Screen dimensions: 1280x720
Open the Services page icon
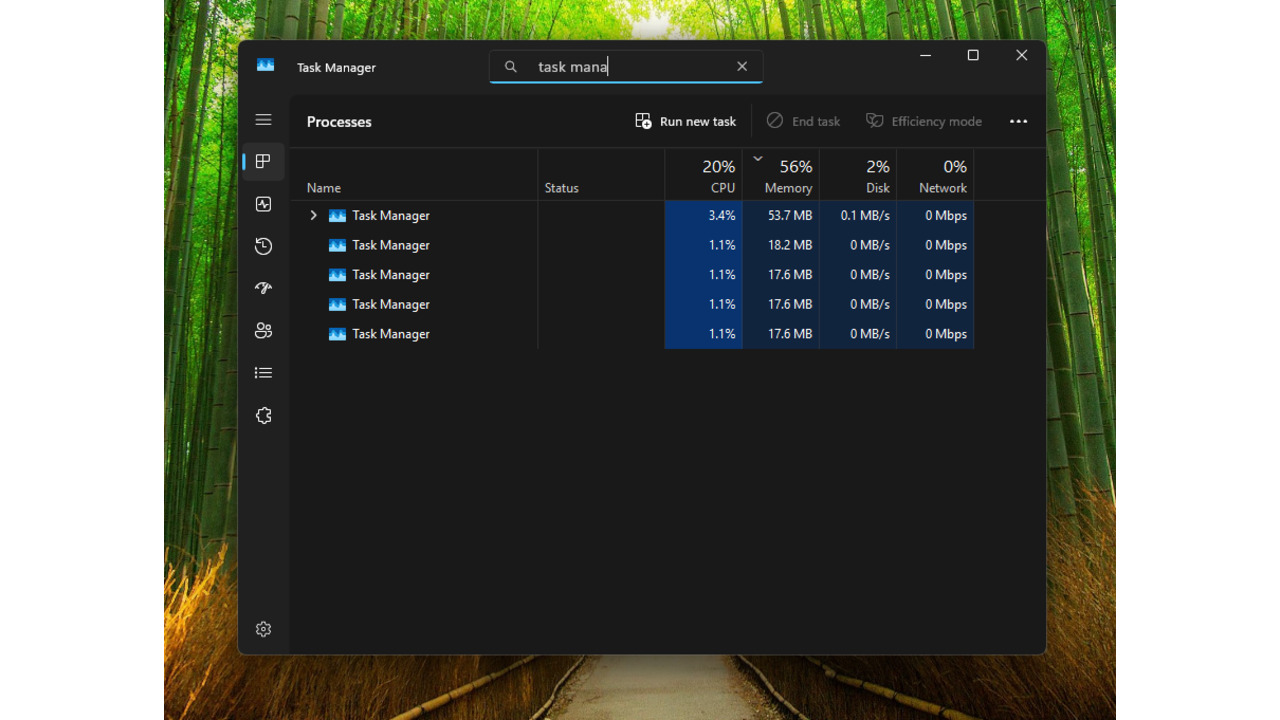point(263,415)
